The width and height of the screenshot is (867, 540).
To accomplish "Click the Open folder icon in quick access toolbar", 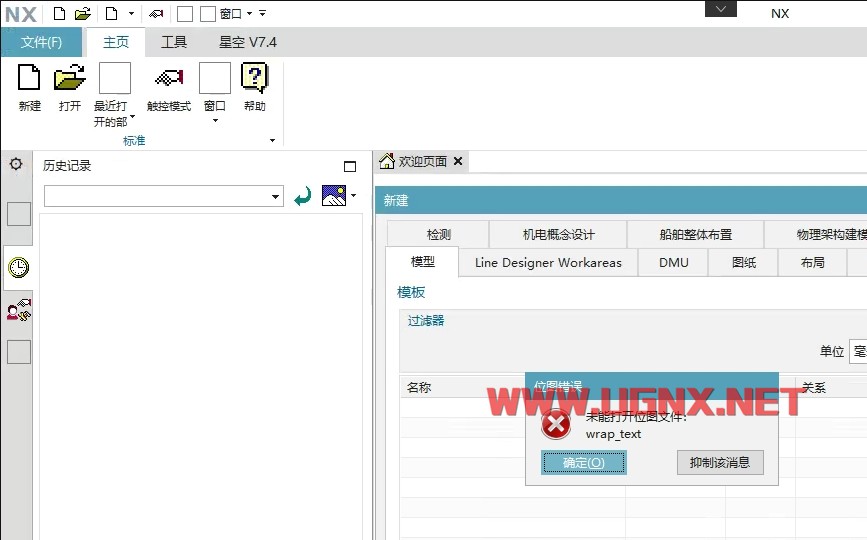I will coord(83,13).
